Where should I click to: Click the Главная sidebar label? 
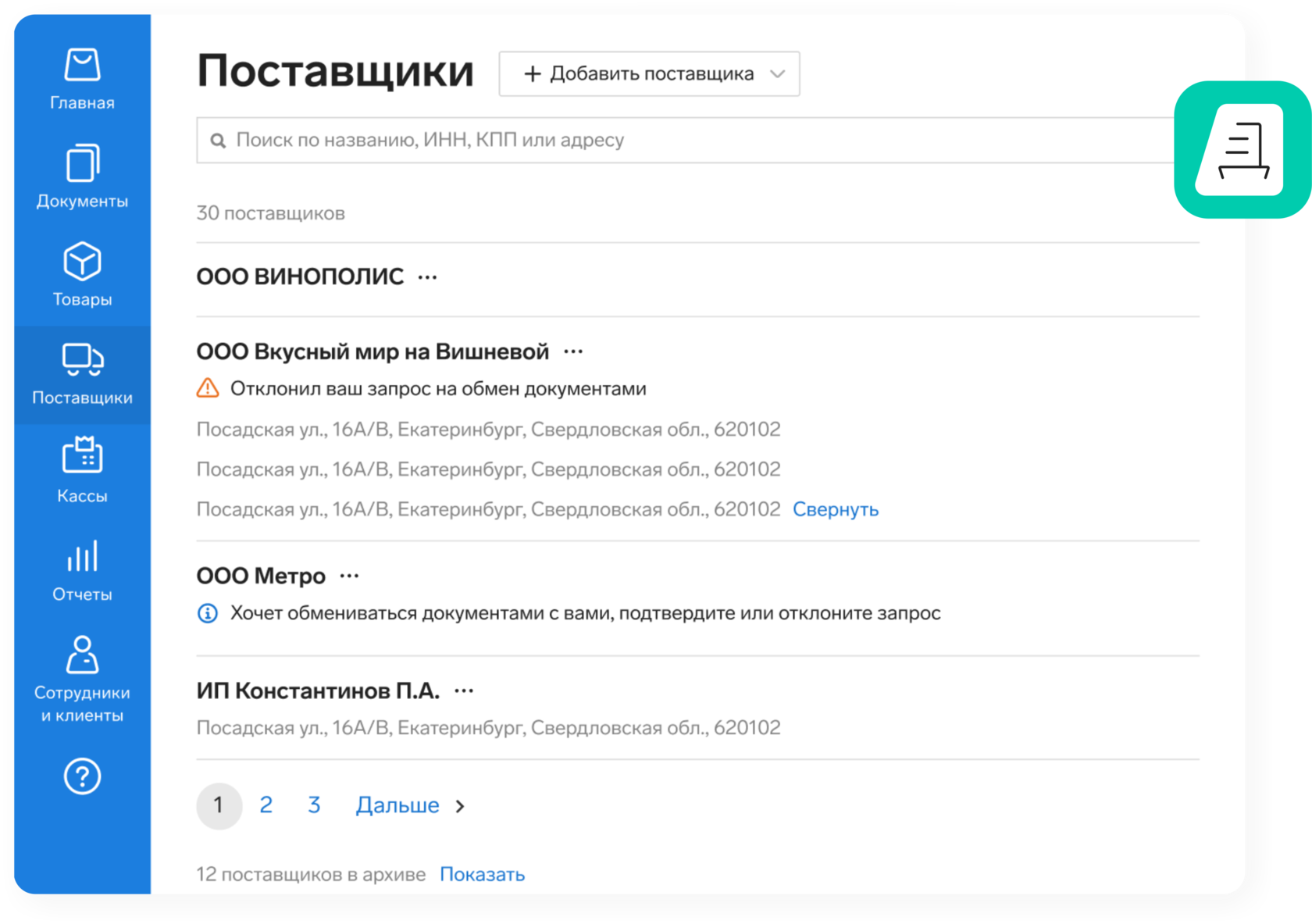coord(82,103)
